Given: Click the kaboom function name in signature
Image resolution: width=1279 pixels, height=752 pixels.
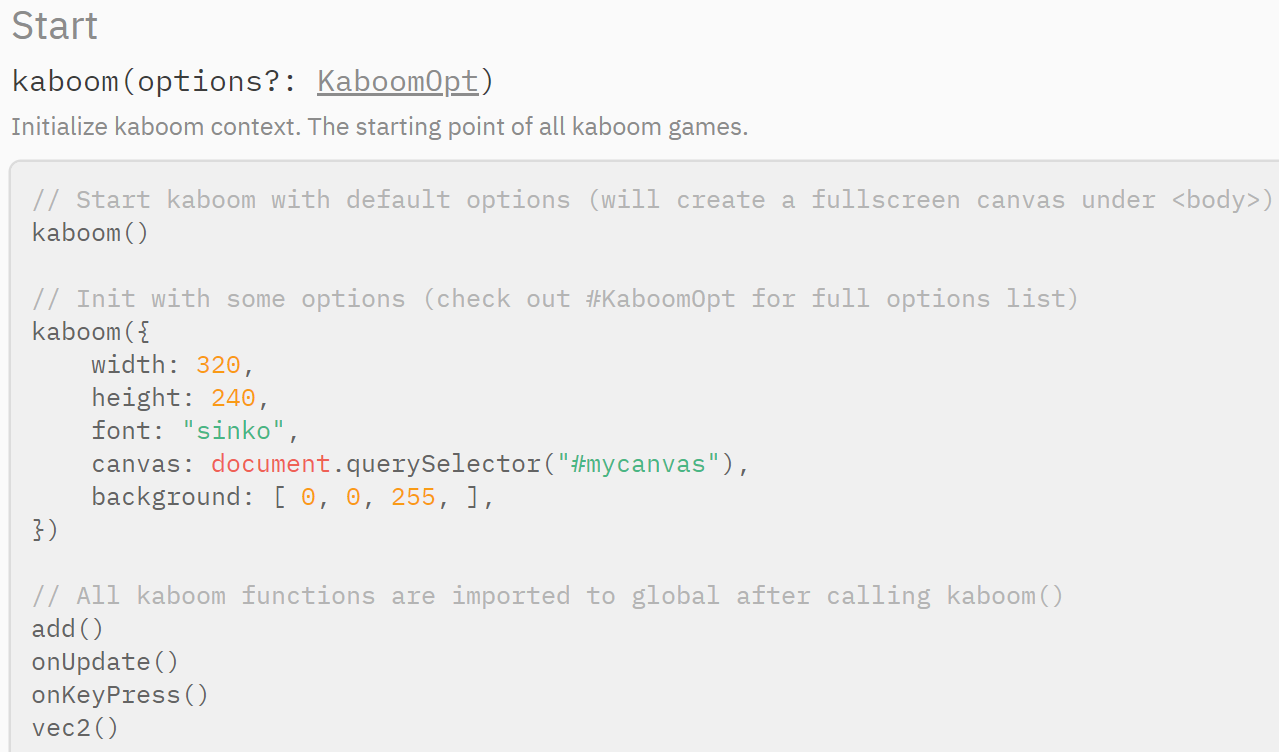Looking at the screenshot, I should 64,81.
